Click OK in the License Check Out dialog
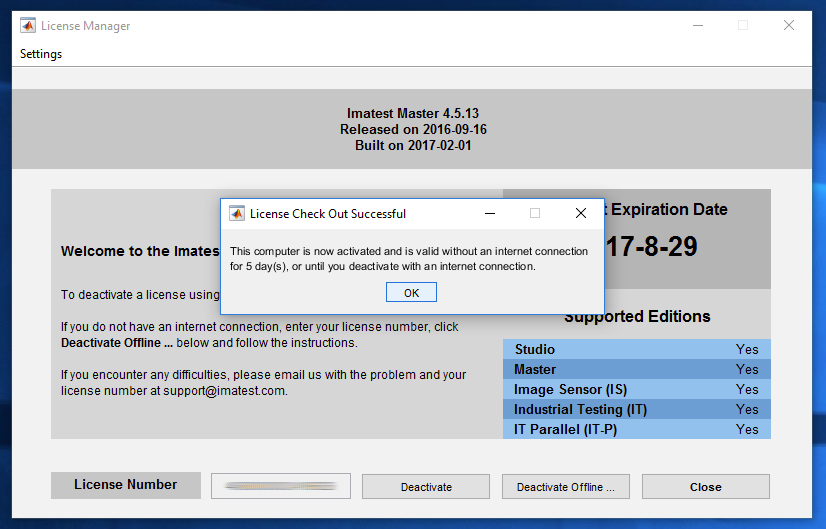 (x=411, y=292)
